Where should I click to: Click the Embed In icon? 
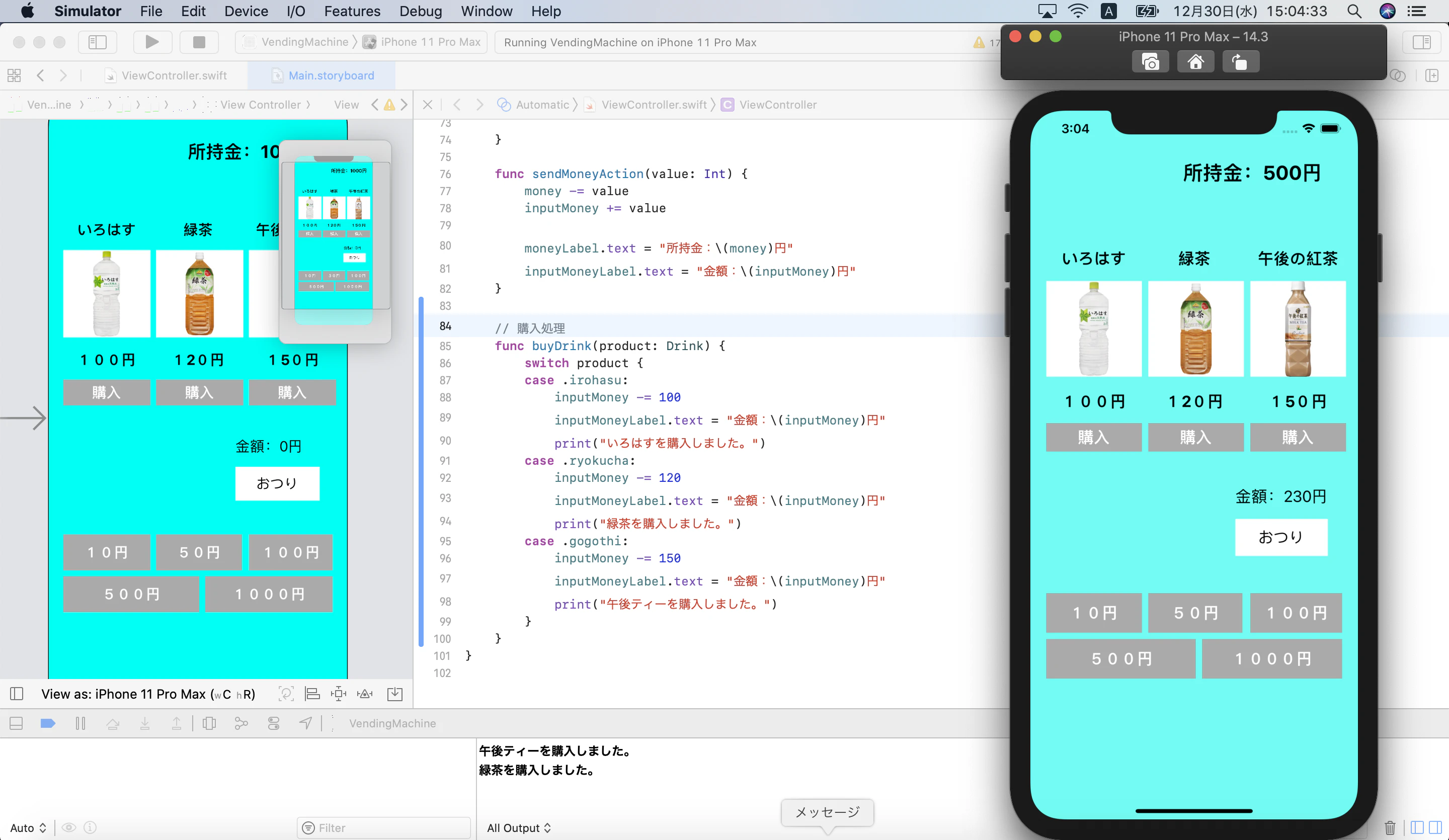[395, 694]
